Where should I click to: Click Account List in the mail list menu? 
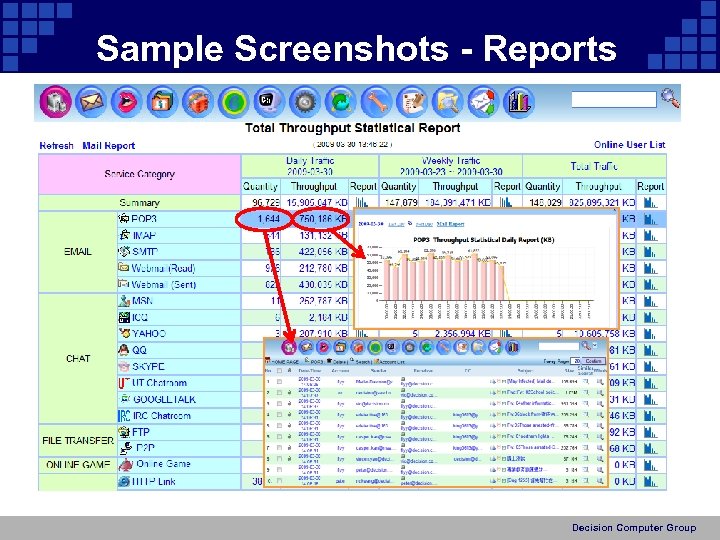click(x=391, y=362)
